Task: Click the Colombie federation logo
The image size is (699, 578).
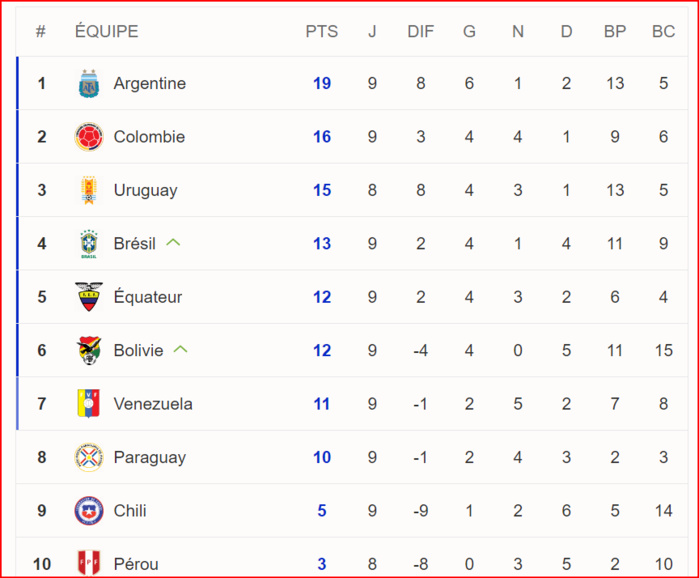Action: (x=89, y=137)
